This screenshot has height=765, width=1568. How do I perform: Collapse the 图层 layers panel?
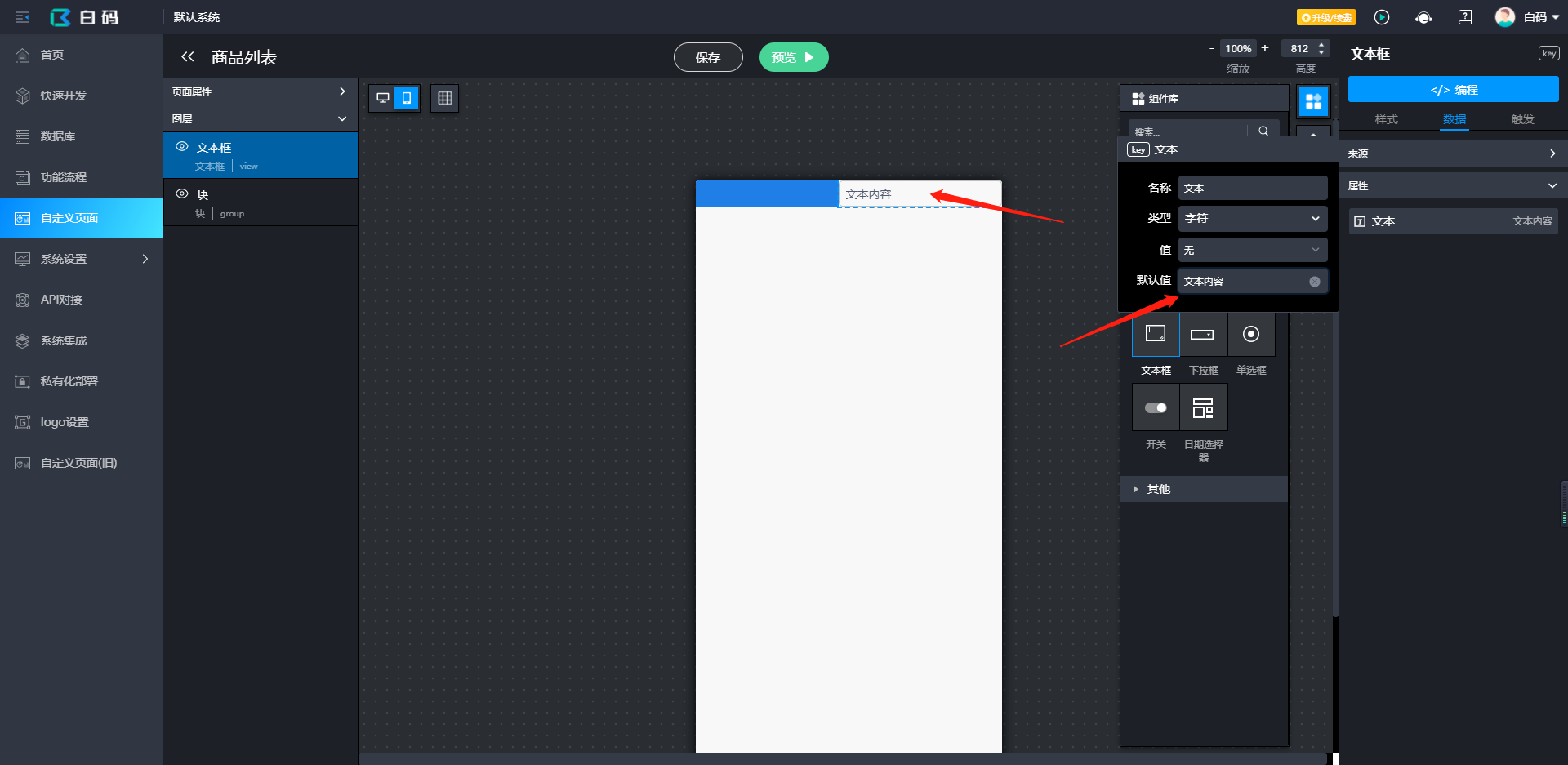point(261,118)
